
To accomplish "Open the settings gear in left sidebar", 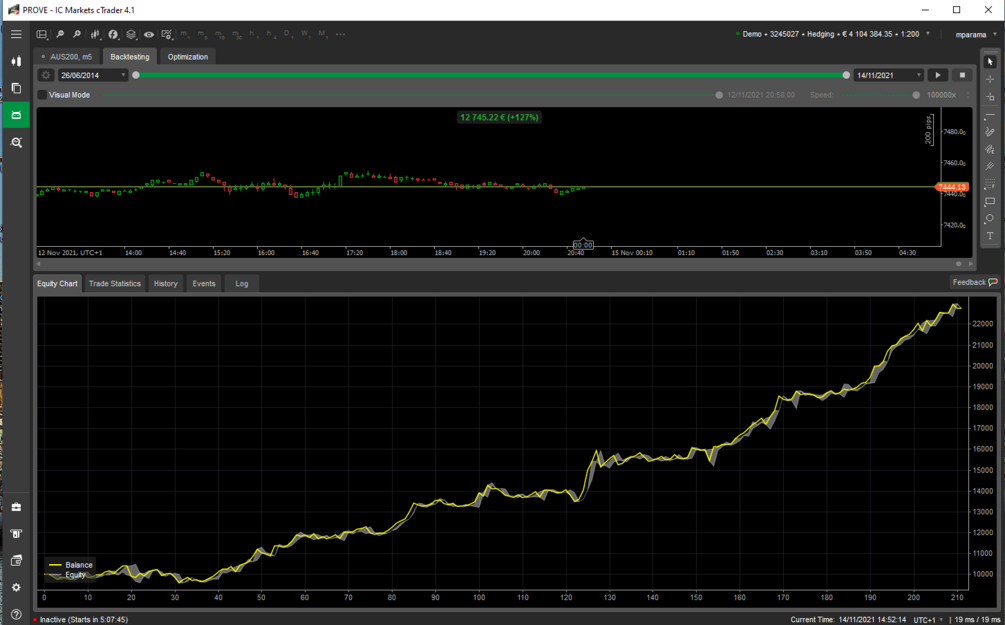I will point(16,588).
